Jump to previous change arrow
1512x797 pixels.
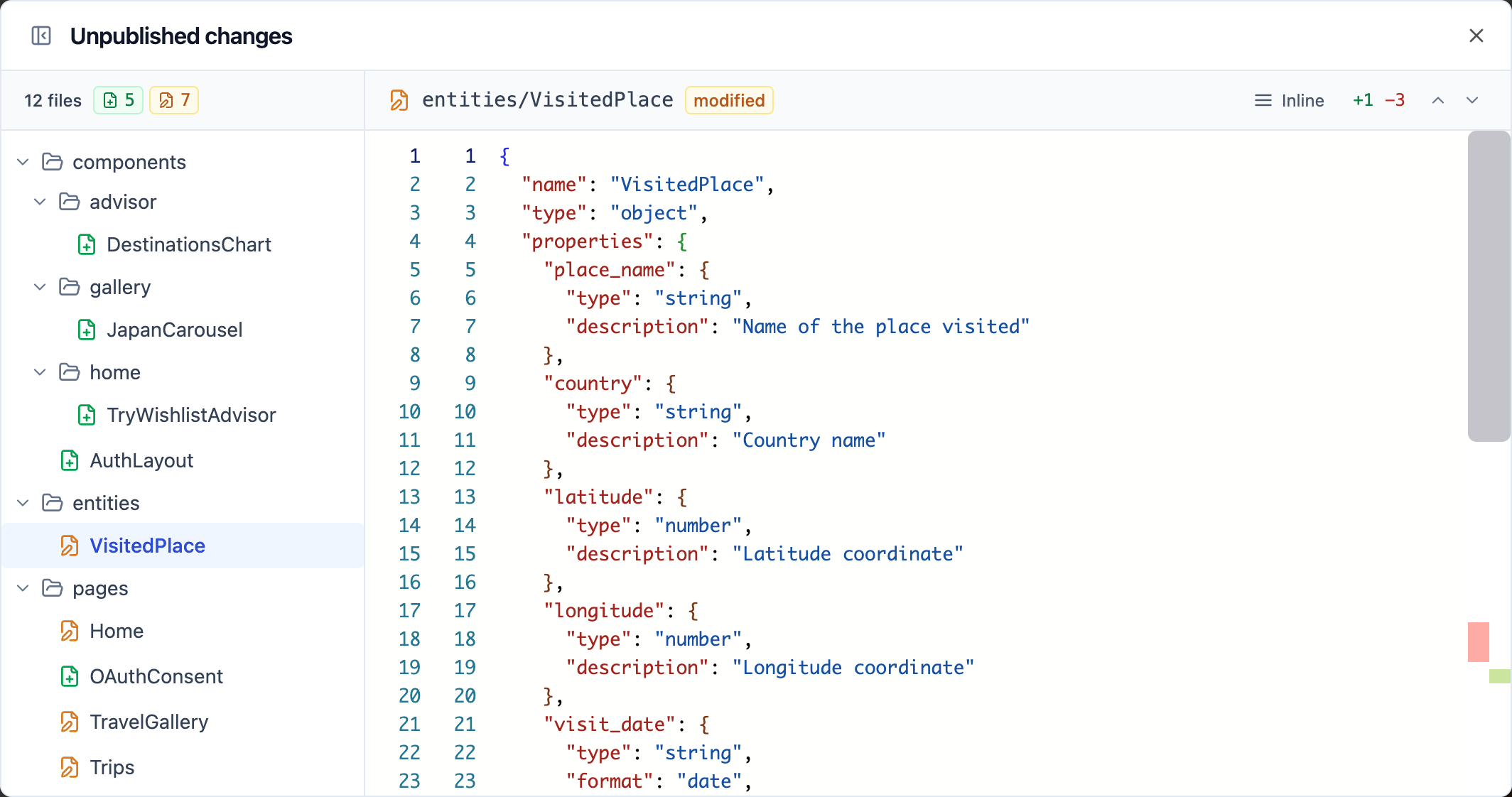point(1438,100)
